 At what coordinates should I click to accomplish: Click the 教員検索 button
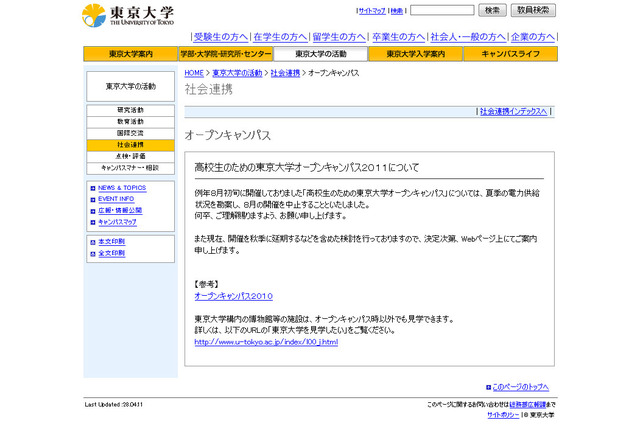point(533,10)
